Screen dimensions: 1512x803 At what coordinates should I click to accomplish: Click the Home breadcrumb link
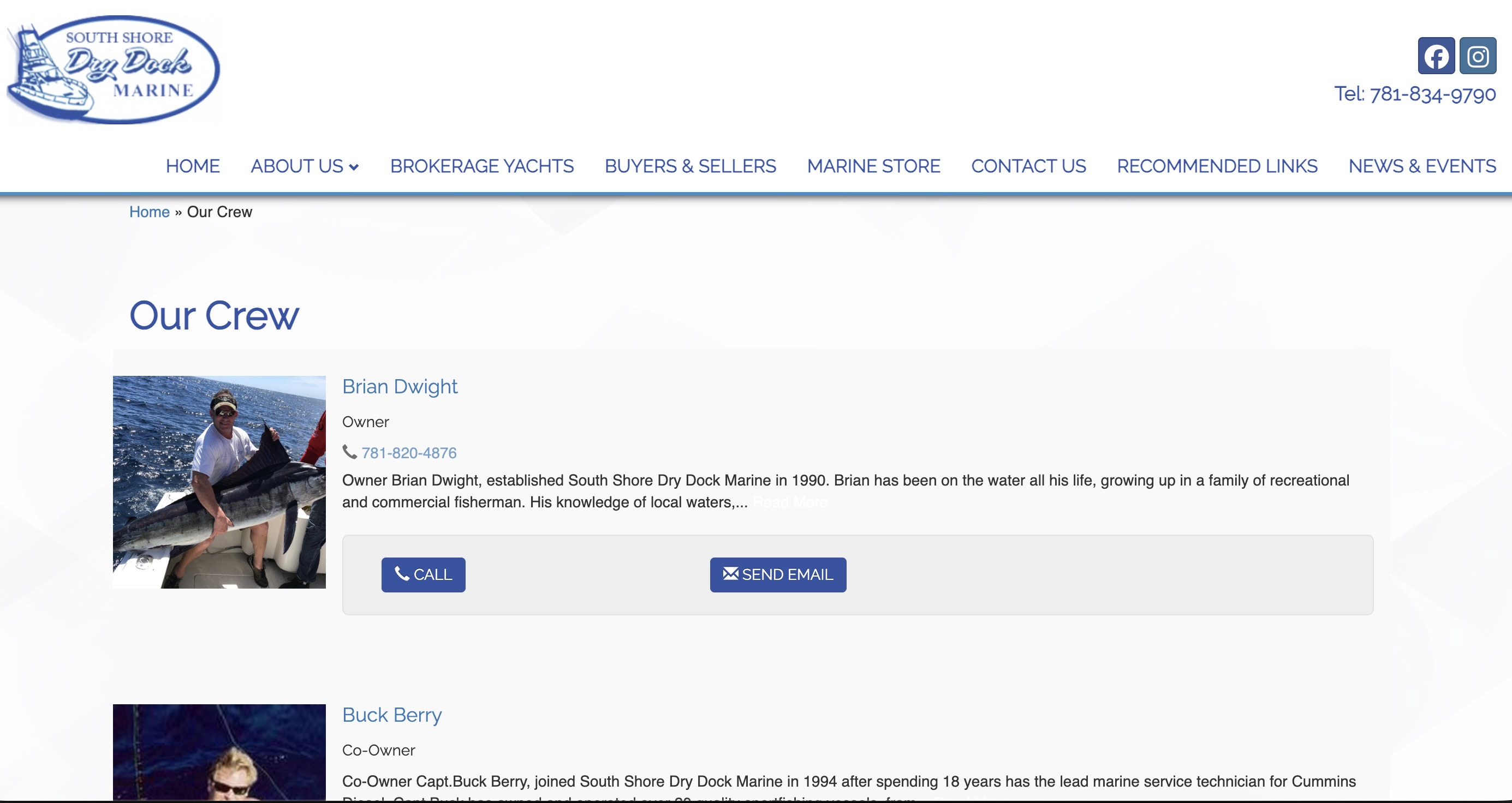[149, 212]
